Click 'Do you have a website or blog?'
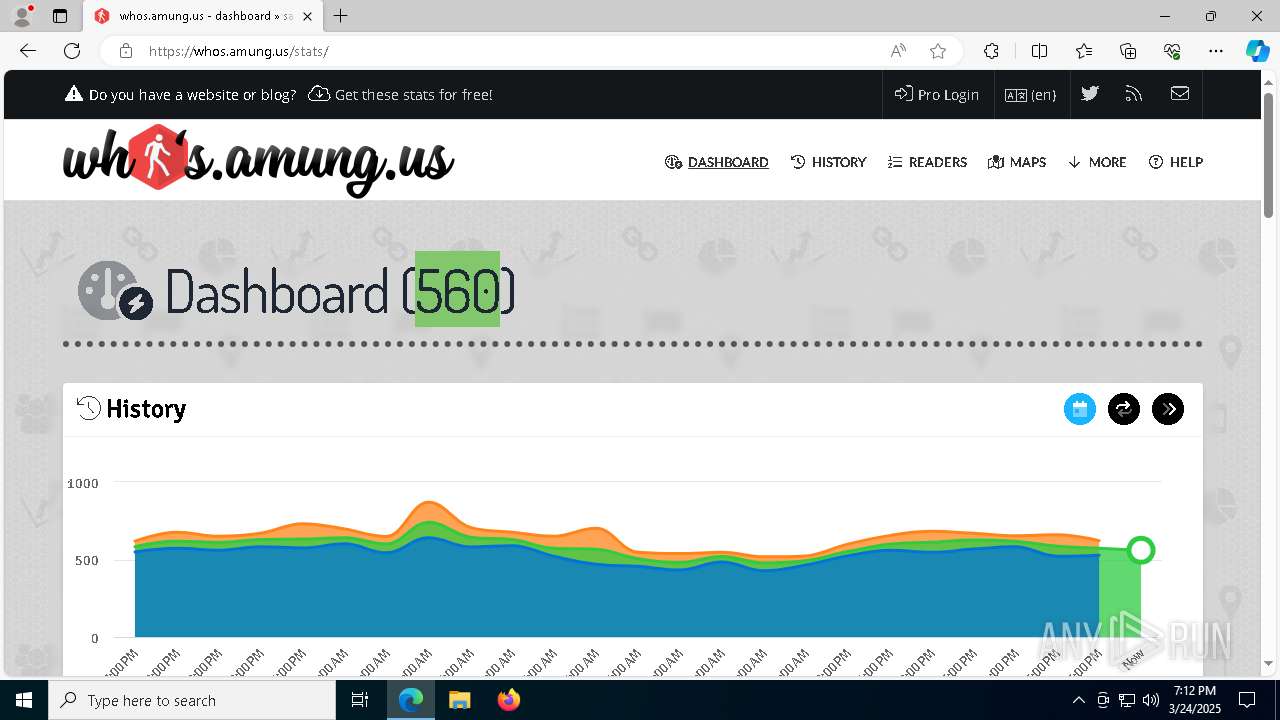 (181, 94)
